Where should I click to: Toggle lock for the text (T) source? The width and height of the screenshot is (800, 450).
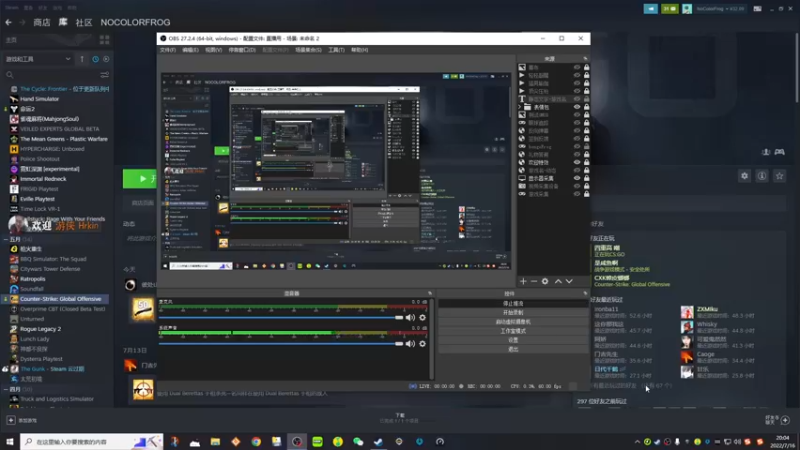586,99
